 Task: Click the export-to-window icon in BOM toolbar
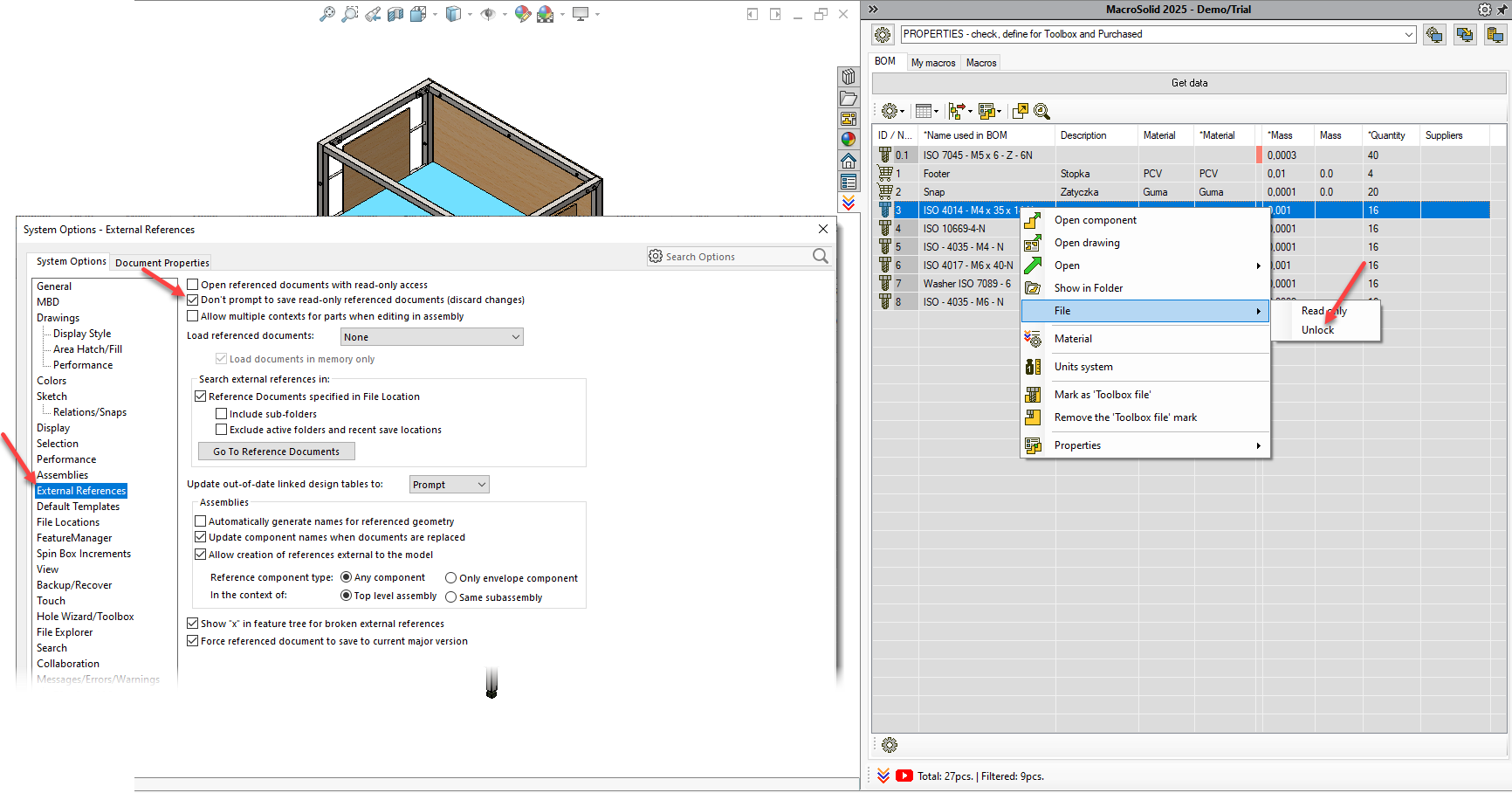coord(1020,111)
